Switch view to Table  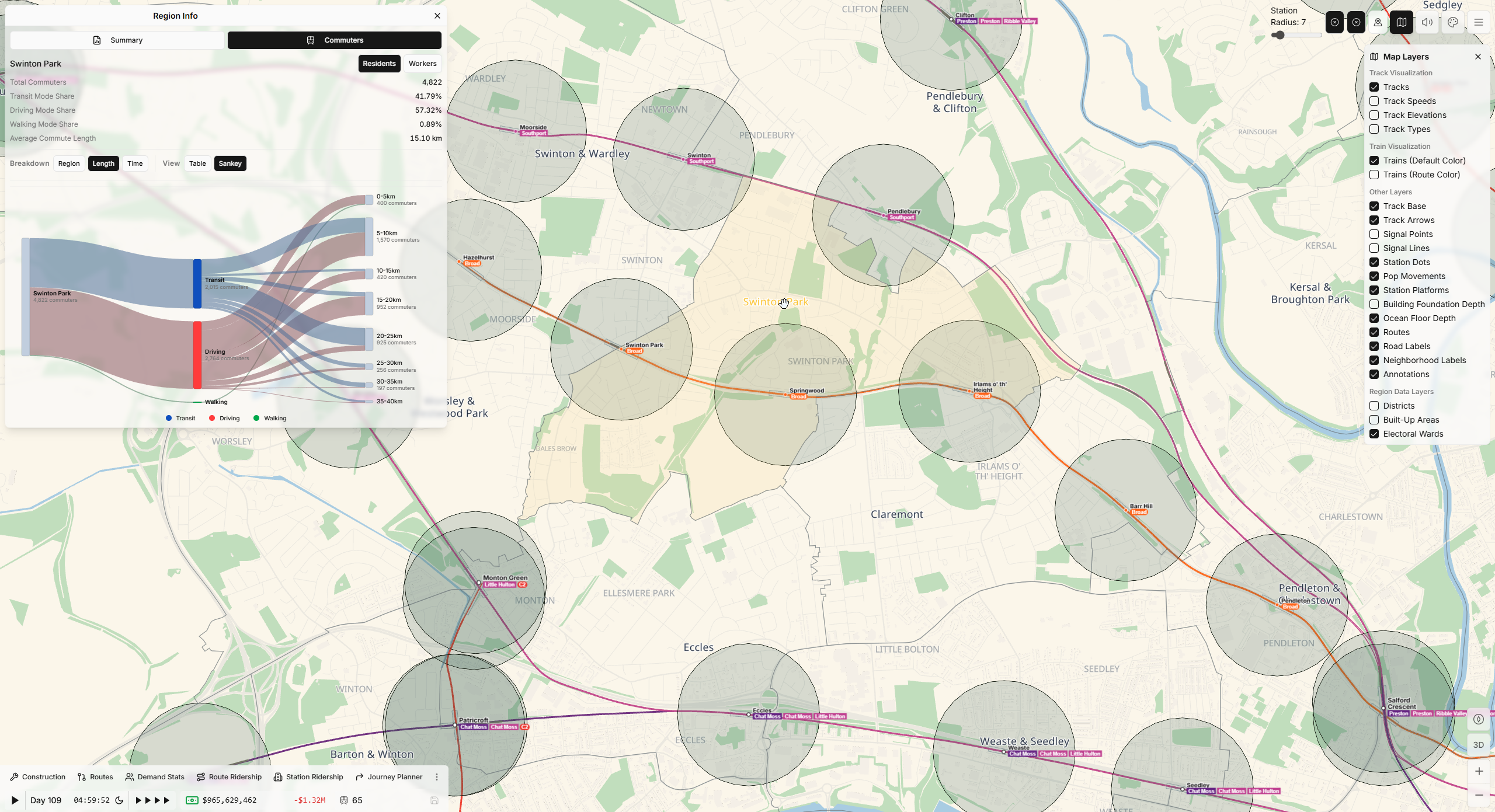tap(197, 163)
